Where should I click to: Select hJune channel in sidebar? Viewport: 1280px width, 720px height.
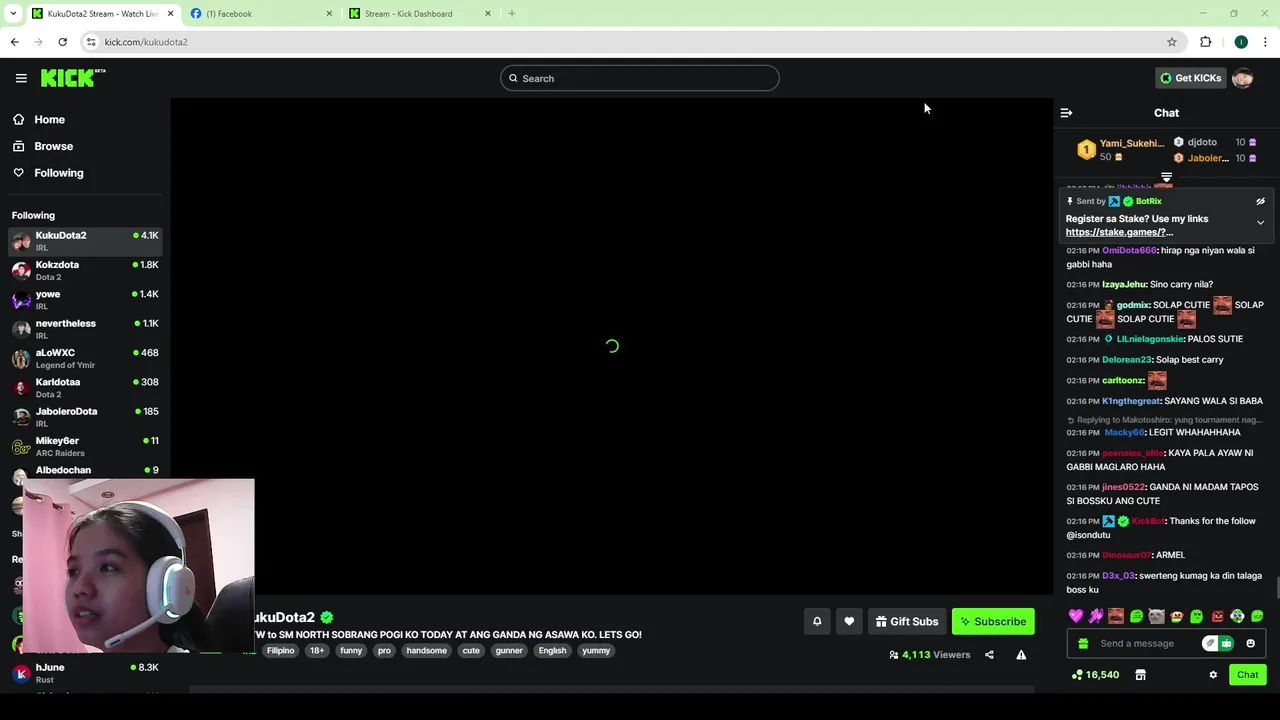click(x=85, y=673)
